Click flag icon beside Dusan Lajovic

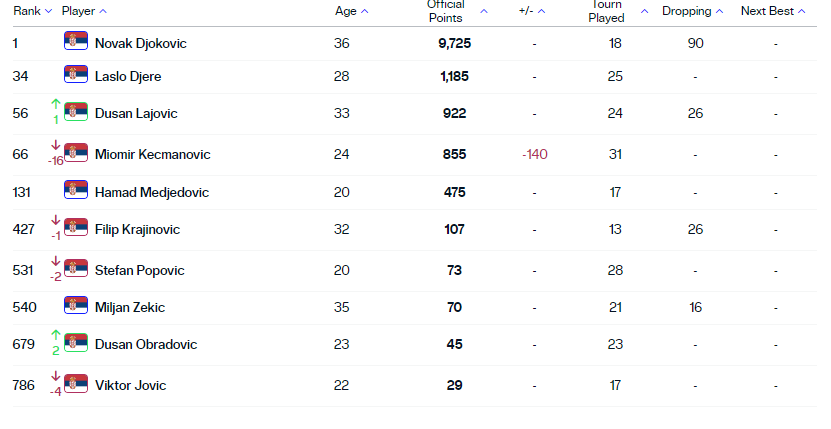coord(76,113)
